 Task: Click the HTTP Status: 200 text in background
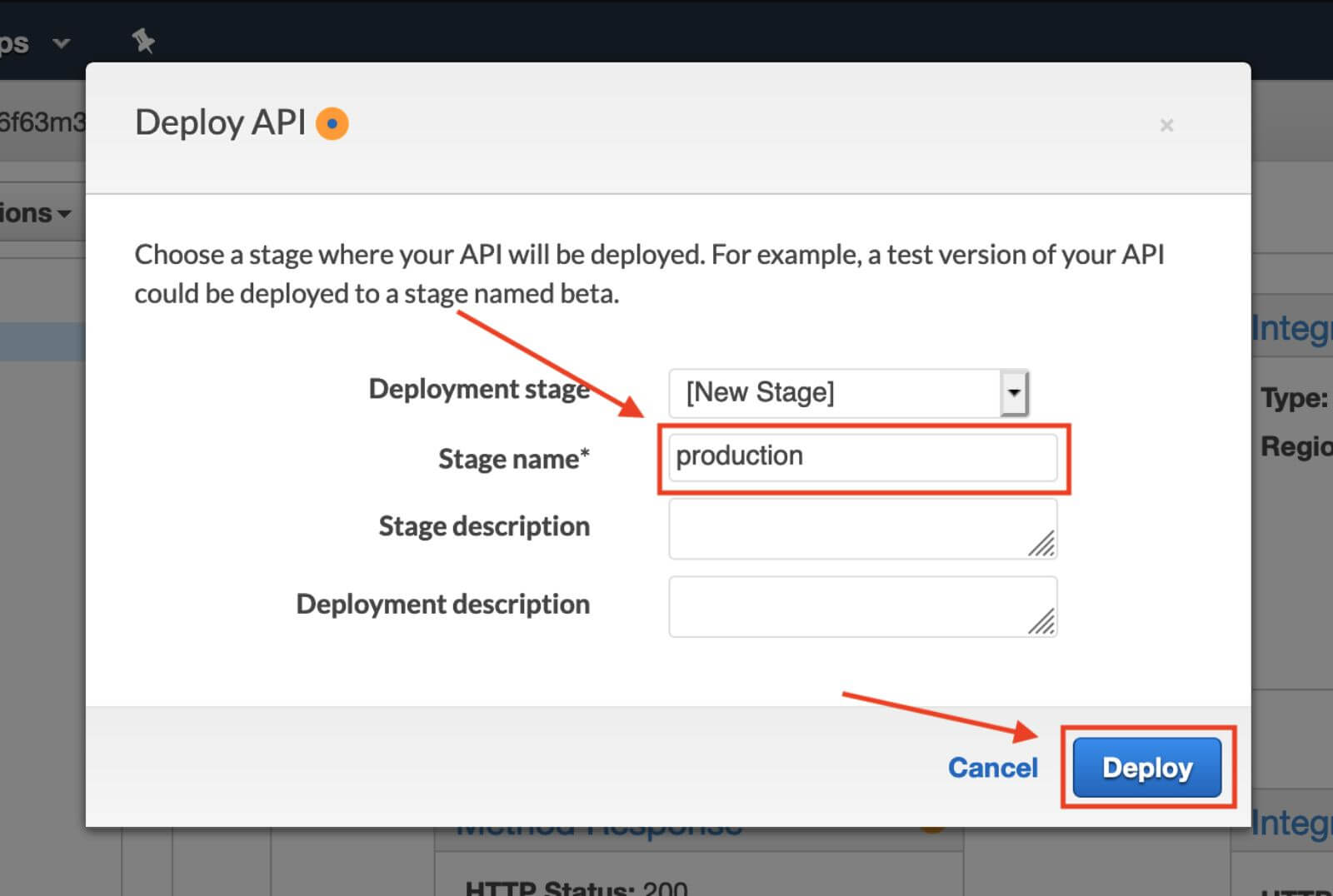pyautogui.click(x=577, y=888)
